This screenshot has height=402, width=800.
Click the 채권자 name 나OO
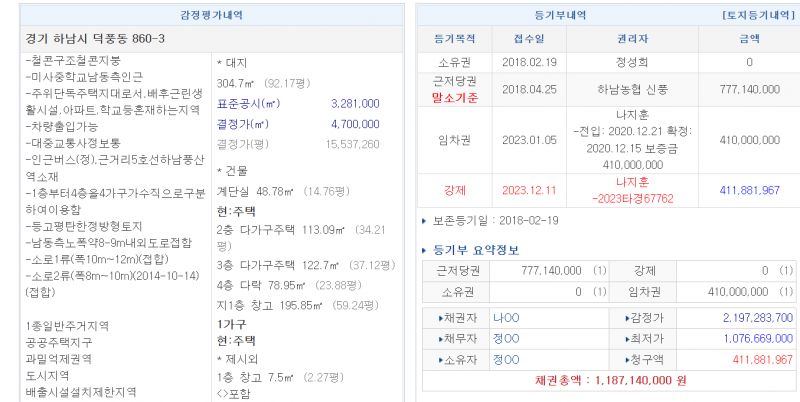505,317
